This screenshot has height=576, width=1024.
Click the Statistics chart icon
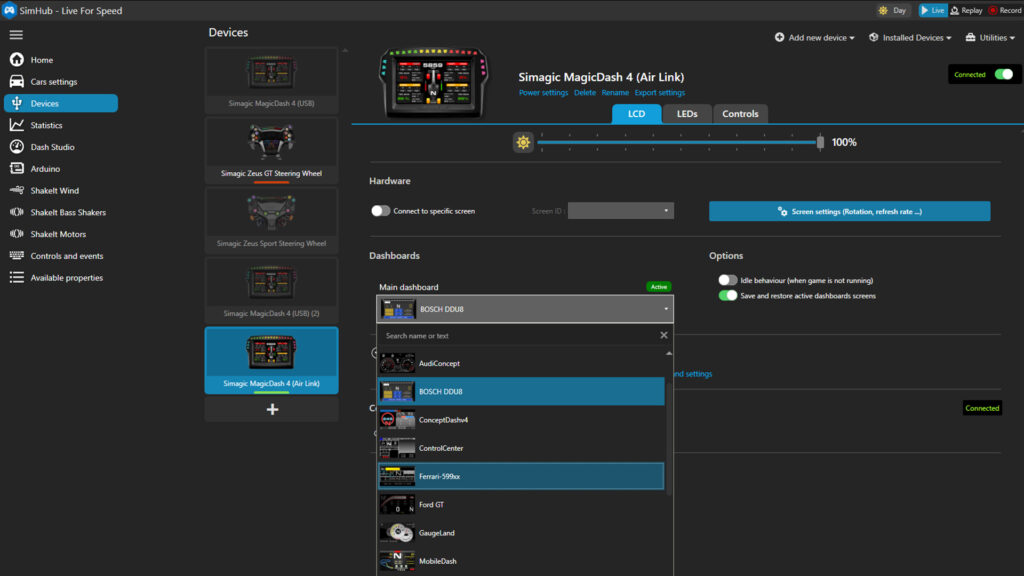16,125
